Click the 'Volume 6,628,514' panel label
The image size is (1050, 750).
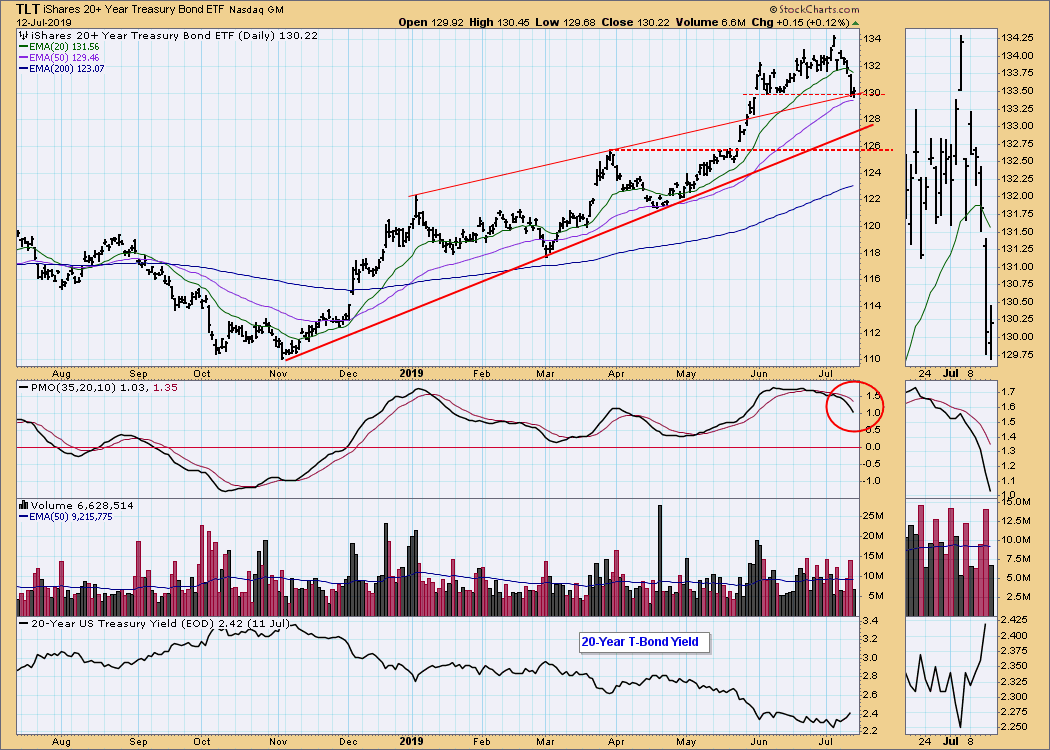pos(82,506)
